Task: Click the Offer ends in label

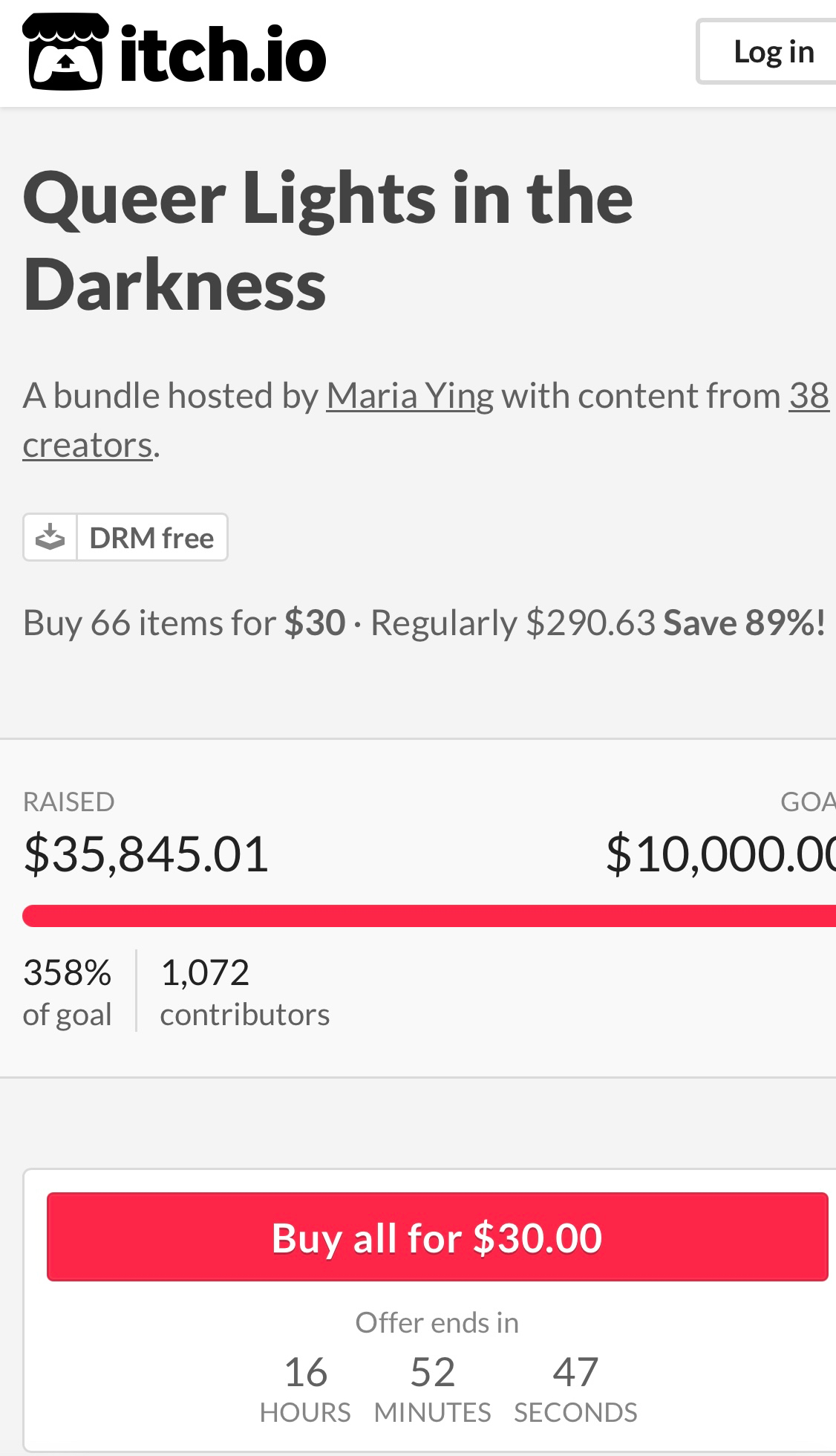Action: point(437,1322)
